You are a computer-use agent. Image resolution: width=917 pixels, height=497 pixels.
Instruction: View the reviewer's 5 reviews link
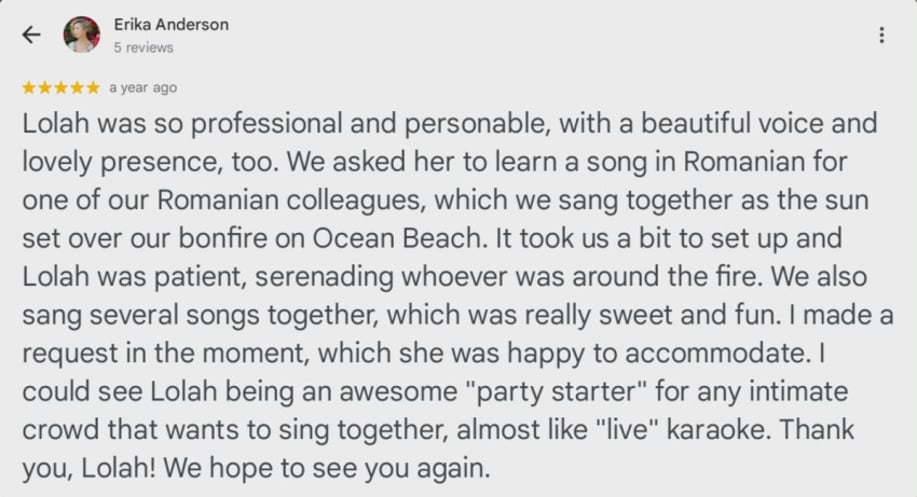coord(143,47)
